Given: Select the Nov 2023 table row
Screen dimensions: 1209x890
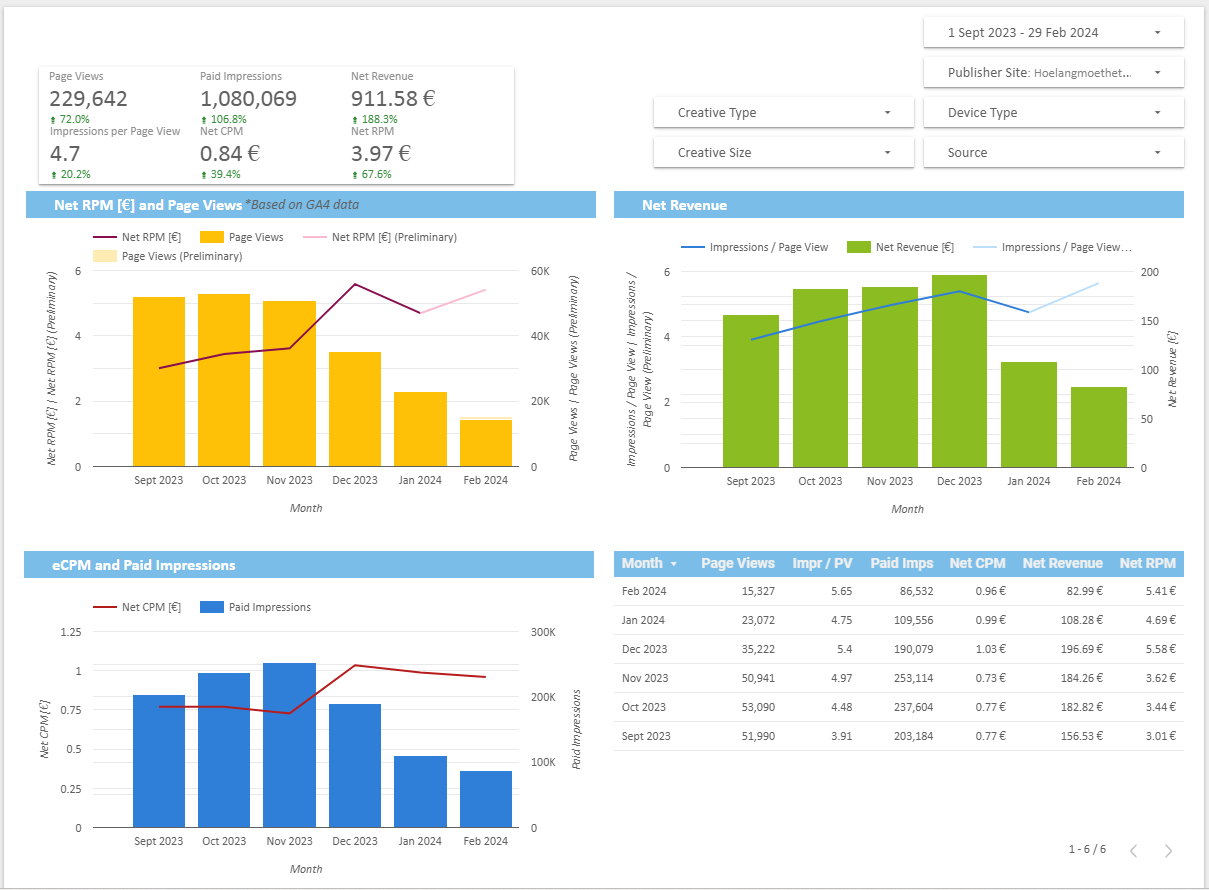Looking at the screenshot, I should [x=899, y=678].
